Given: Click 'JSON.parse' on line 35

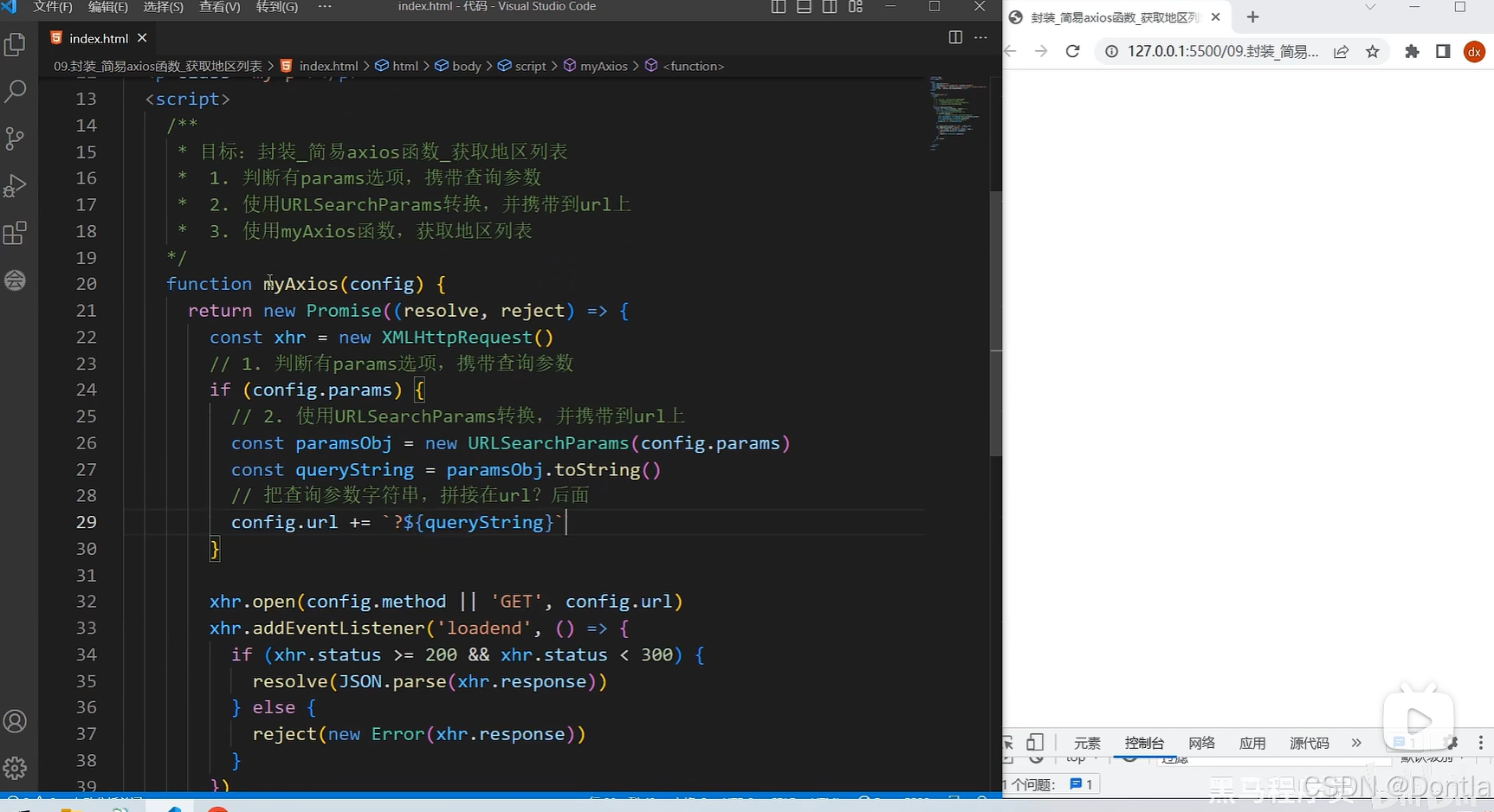Looking at the screenshot, I should click(392, 681).
